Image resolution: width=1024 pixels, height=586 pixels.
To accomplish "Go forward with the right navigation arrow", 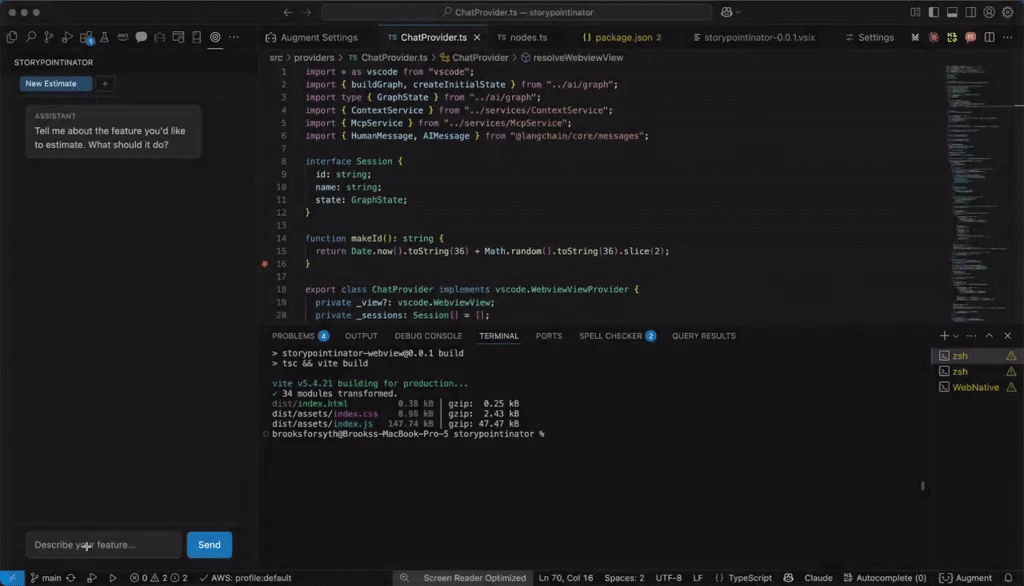I will 307,12.
